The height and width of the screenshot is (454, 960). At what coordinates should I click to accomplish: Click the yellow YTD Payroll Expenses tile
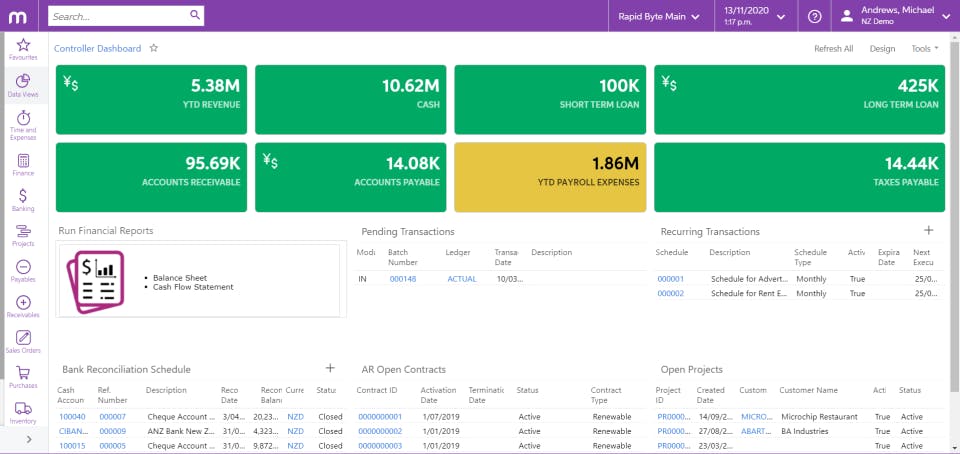tap(550, 177)
